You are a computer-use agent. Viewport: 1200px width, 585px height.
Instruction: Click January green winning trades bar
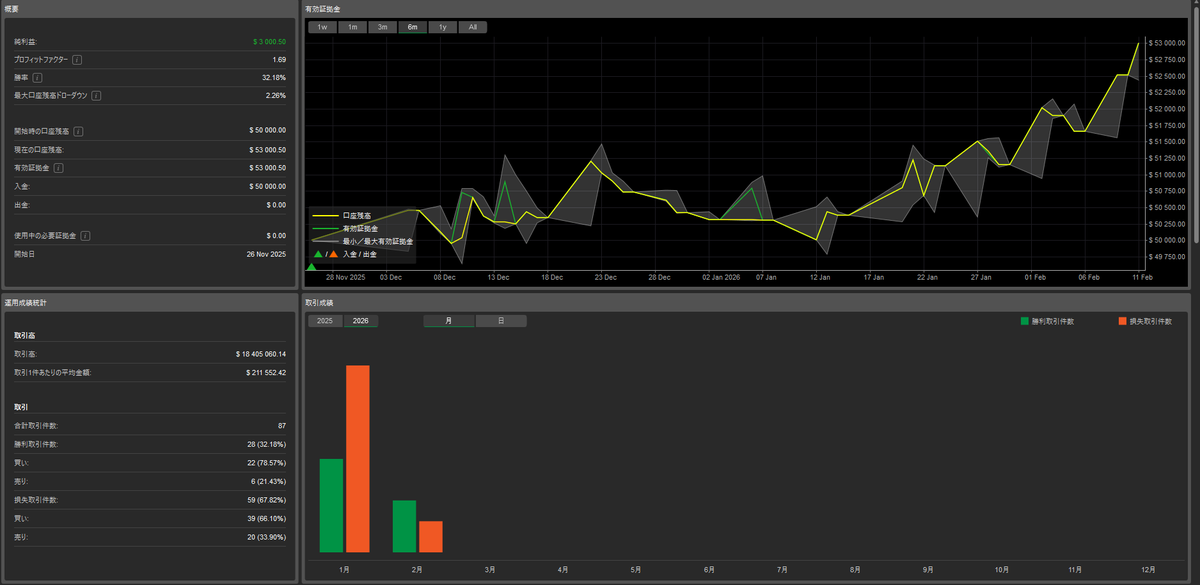tap(331, 505)
